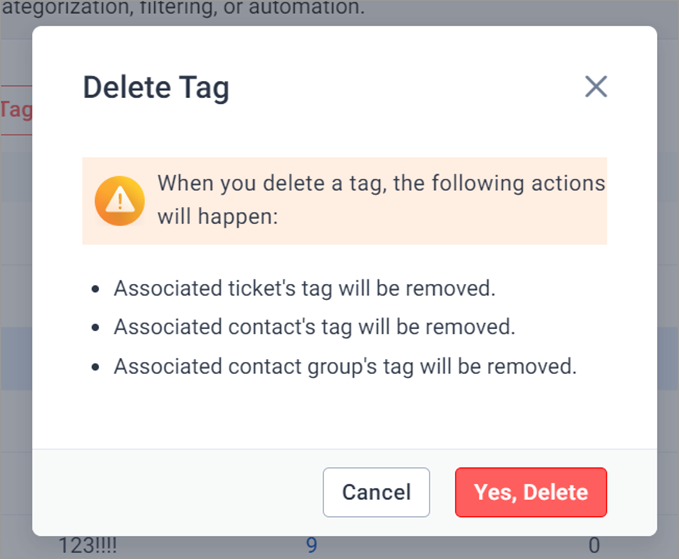
Task: Click the dimmed description text above the dialog
Action: [x=184, y=7]
